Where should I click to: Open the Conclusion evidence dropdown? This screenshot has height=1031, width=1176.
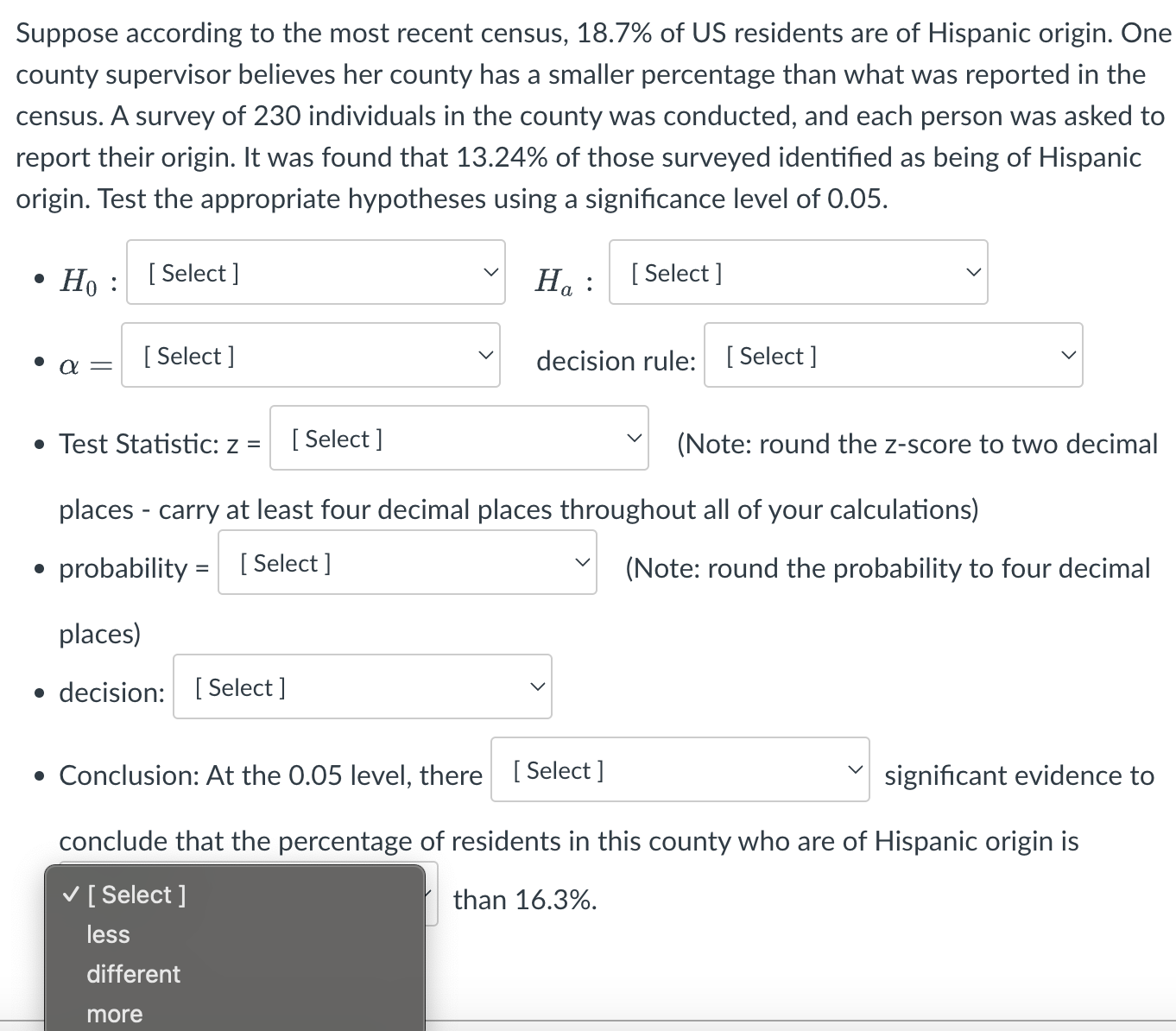(x=680, y=769)
